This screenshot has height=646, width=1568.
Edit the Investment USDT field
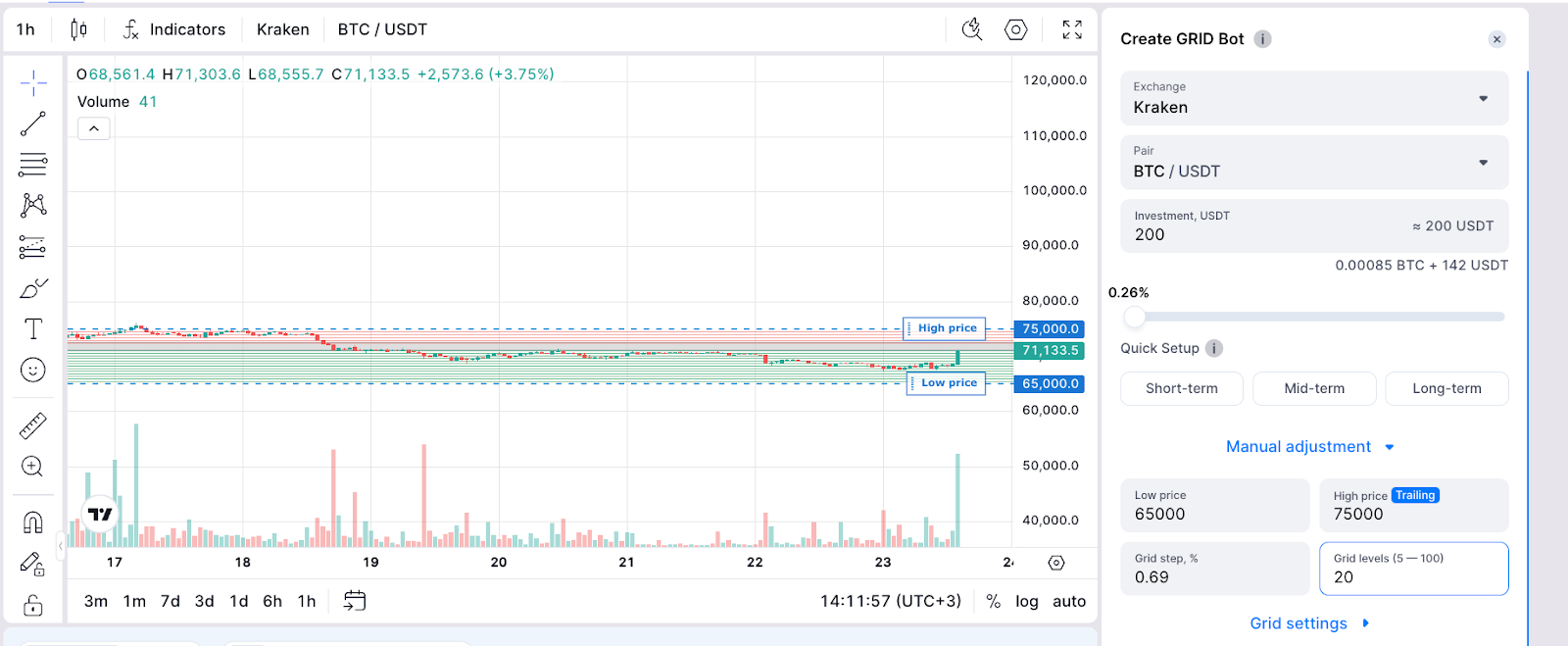click(x=1314, y=226)
